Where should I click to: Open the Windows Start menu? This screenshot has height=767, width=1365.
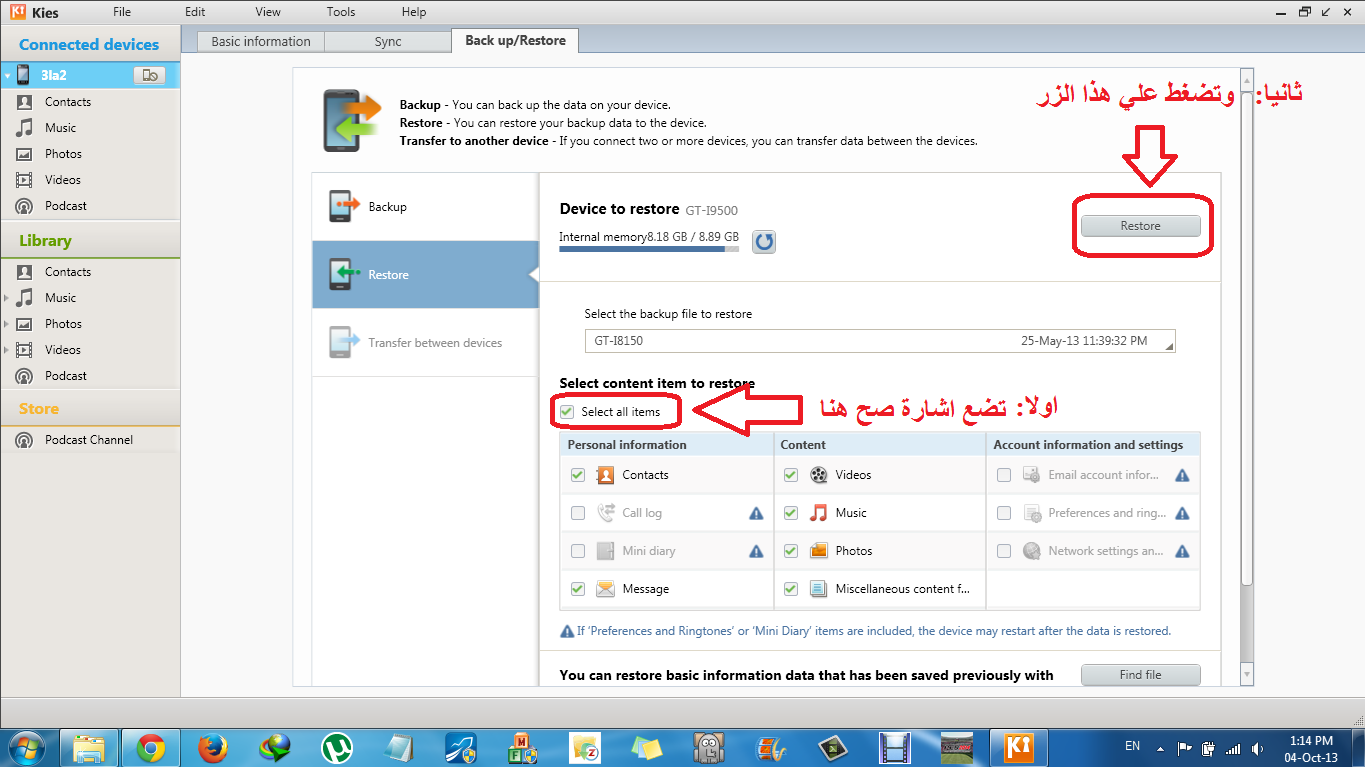pyautogui.click(x=26, y=748)
